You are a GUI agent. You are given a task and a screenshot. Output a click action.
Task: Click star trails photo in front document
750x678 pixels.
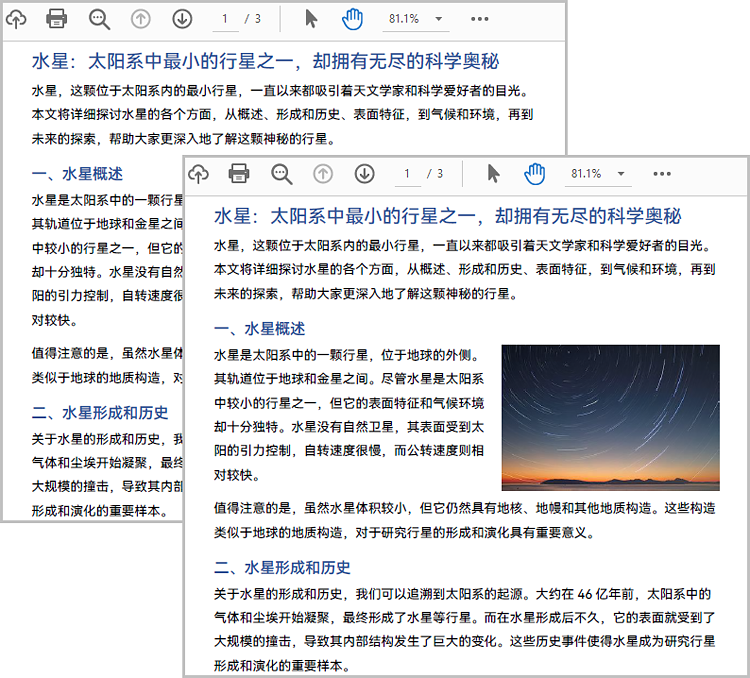(610, 418)
